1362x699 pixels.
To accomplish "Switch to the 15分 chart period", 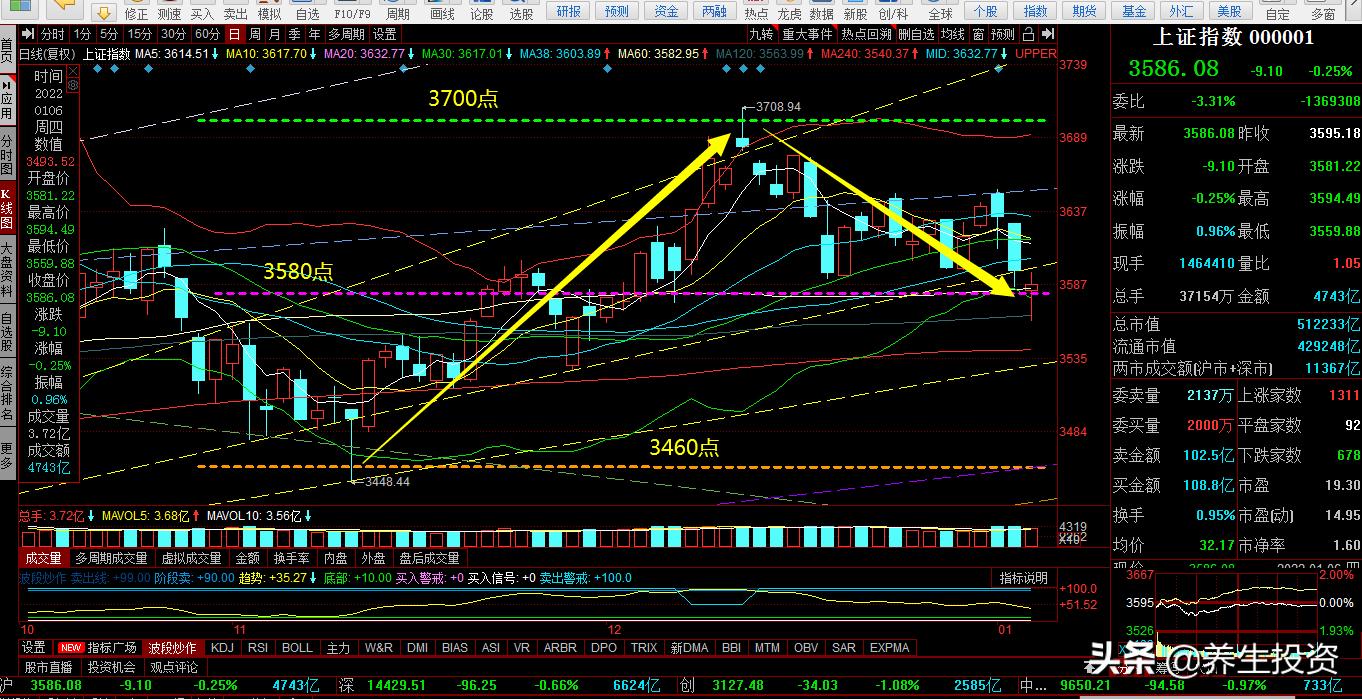I will coord(139,33).
